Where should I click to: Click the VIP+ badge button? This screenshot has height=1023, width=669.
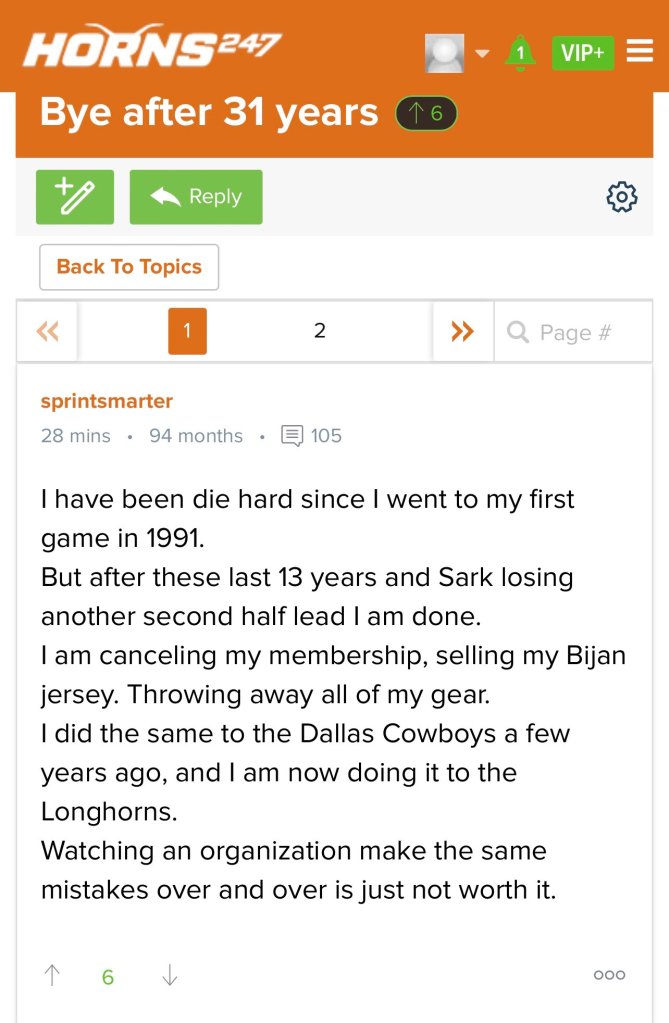pyautogui.click(x=582, y=53)
